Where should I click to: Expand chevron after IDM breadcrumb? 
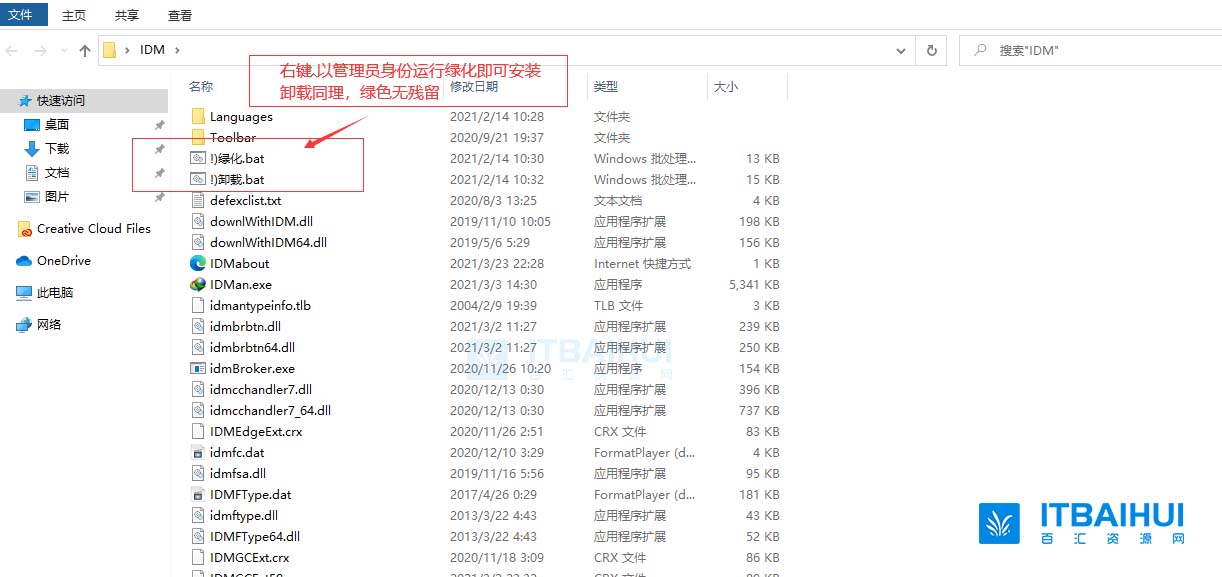point(177,50)
